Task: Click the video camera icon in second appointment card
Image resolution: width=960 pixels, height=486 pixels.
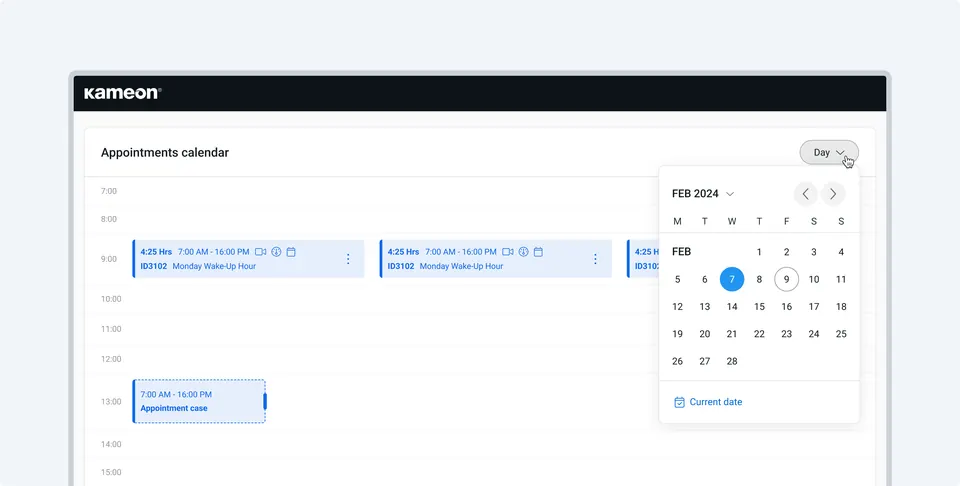Action: tap(508, 252)
